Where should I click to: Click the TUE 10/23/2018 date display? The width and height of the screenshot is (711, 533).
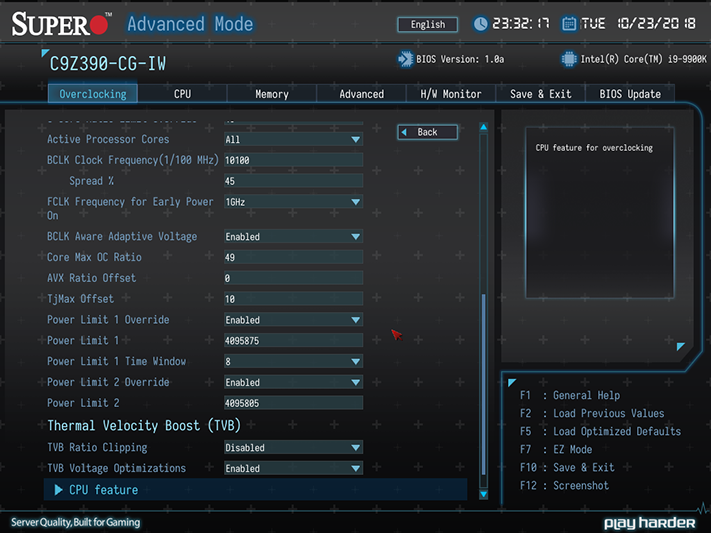[x=638, y=24]
